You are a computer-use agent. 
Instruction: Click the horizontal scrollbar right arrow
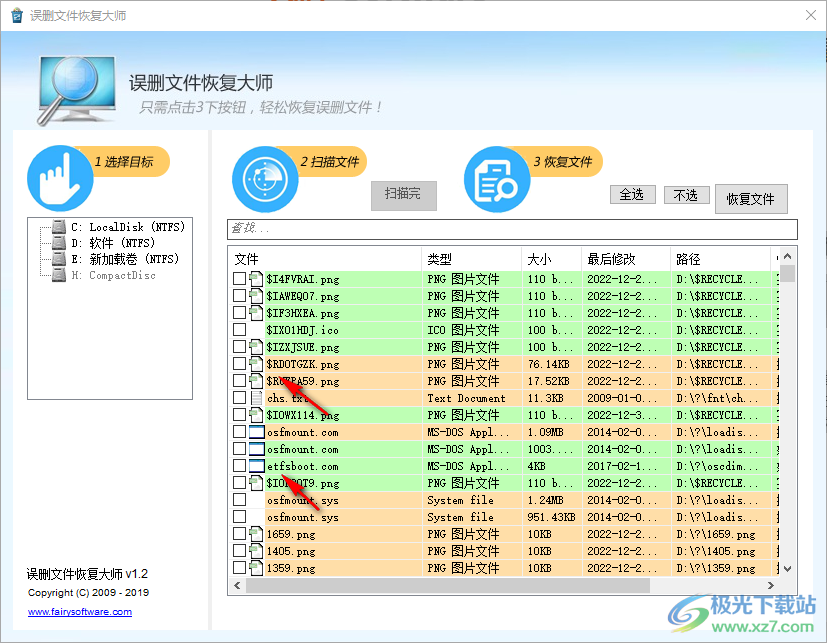pyautogui.click(x=771, y=585)
